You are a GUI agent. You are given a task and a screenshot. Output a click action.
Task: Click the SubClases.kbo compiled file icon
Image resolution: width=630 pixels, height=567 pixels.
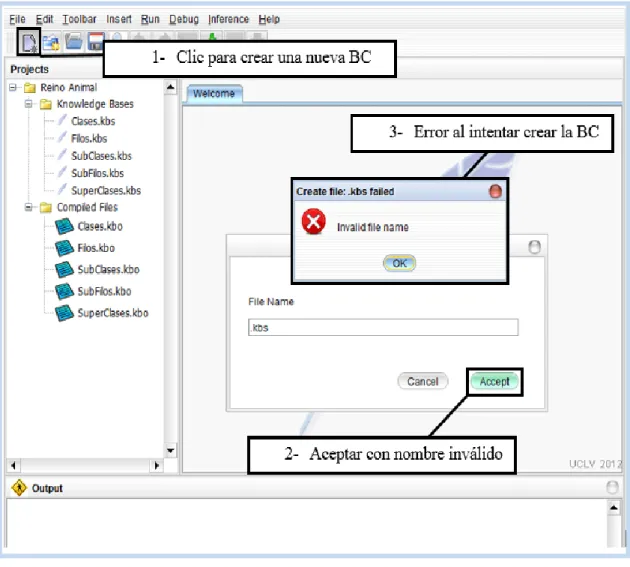[64, 269]
